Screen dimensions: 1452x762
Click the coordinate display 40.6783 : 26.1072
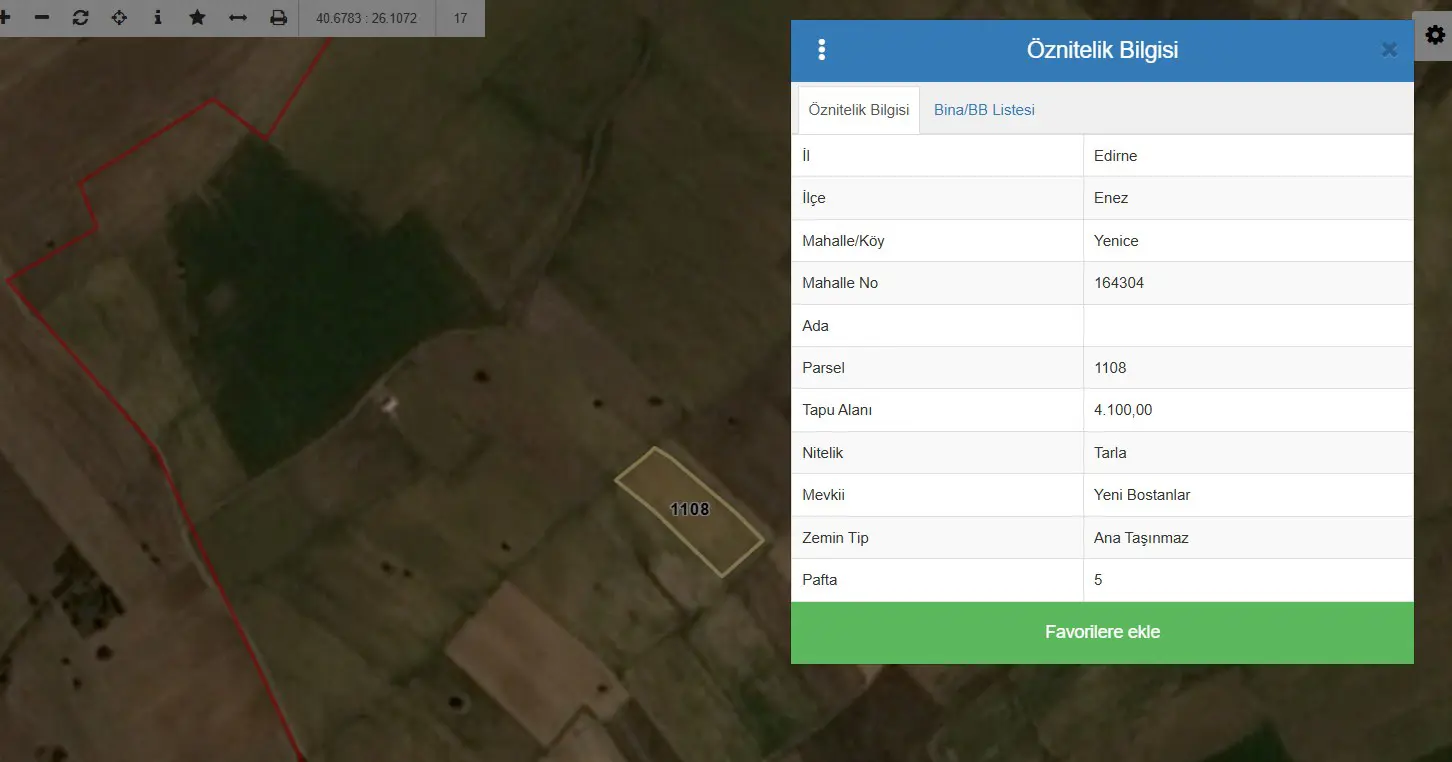tap(367, 18)
